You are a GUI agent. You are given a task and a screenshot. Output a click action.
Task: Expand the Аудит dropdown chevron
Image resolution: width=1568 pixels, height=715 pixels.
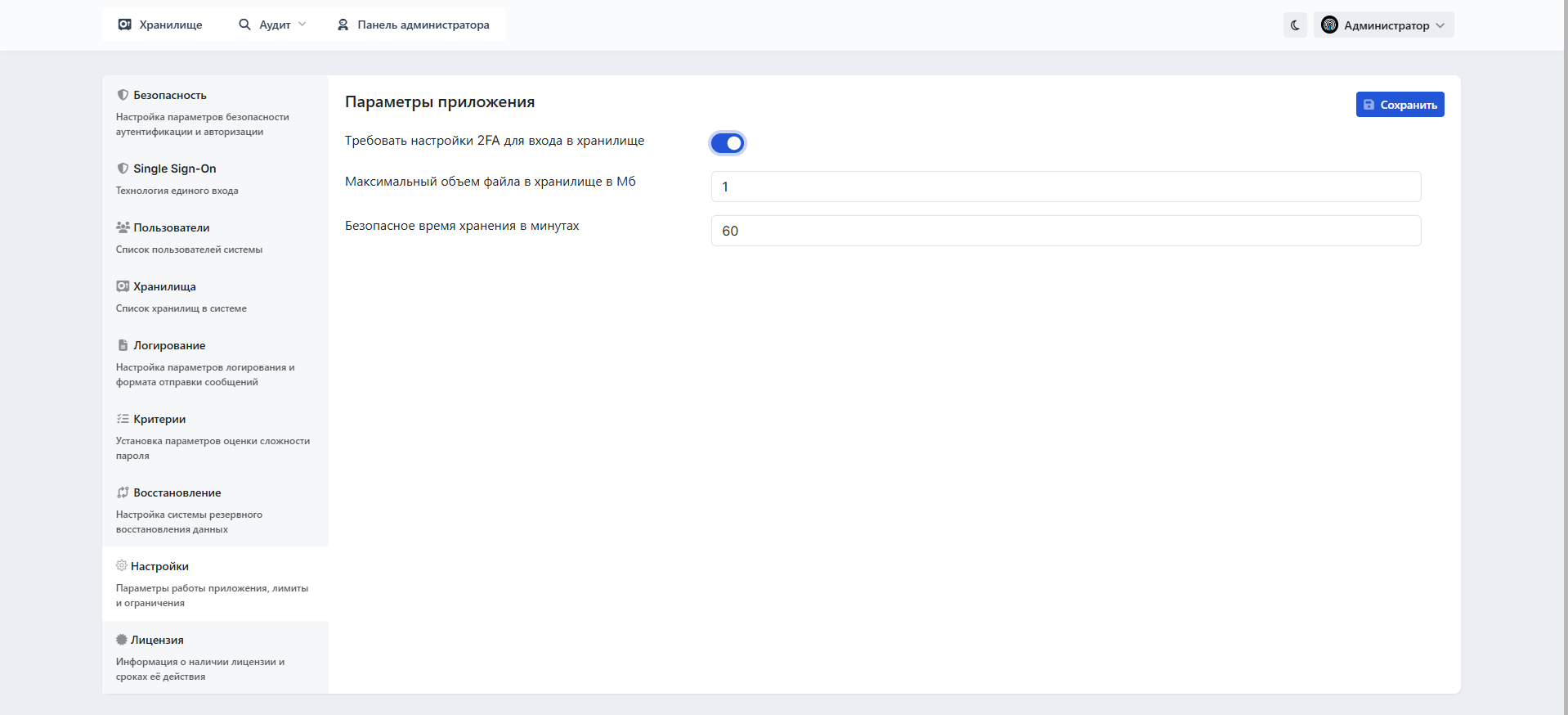302,25
